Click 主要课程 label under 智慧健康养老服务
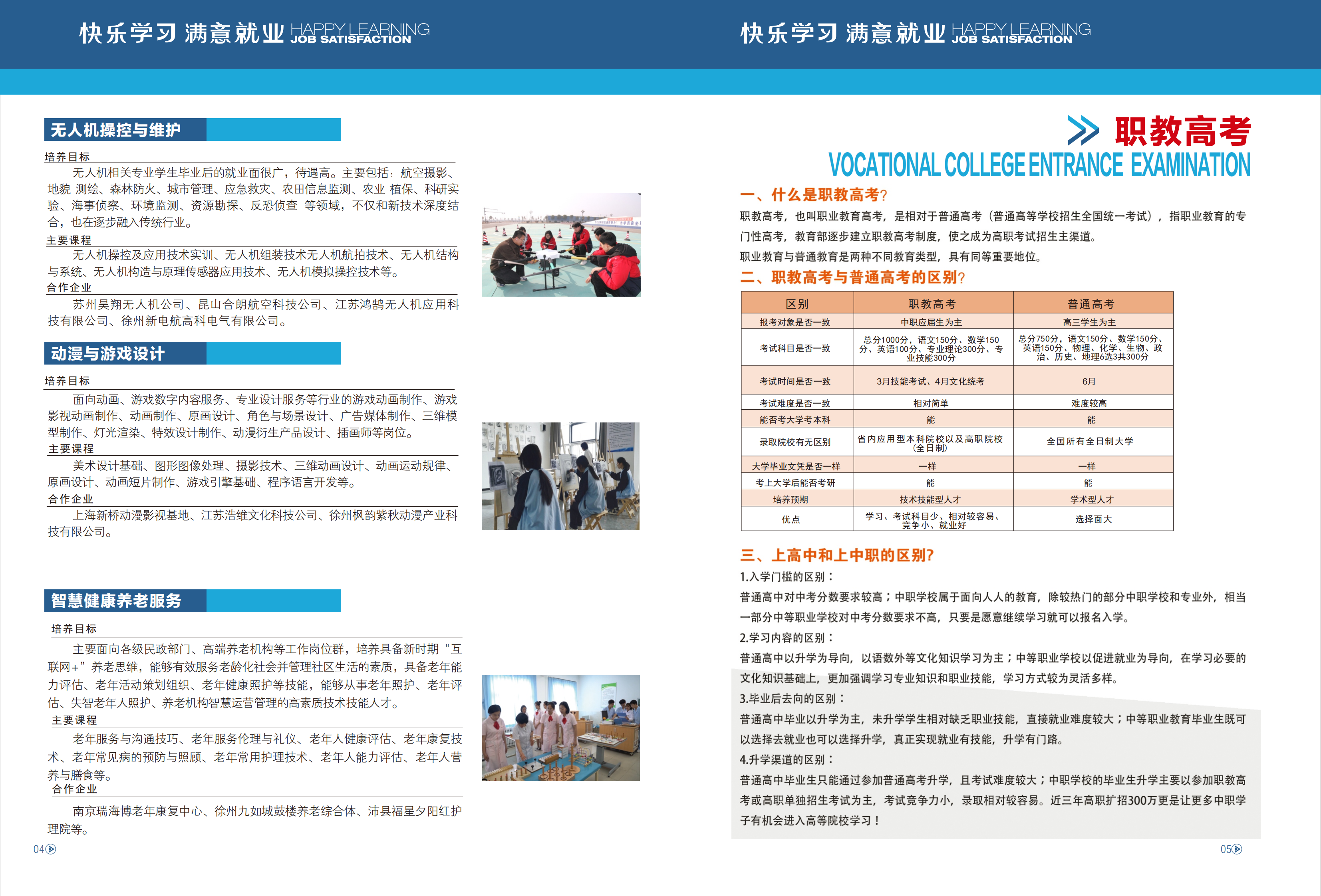Image resolution: width=1321 pixels, height=896 pixels. pyautogui.click(x=74, y=720)
